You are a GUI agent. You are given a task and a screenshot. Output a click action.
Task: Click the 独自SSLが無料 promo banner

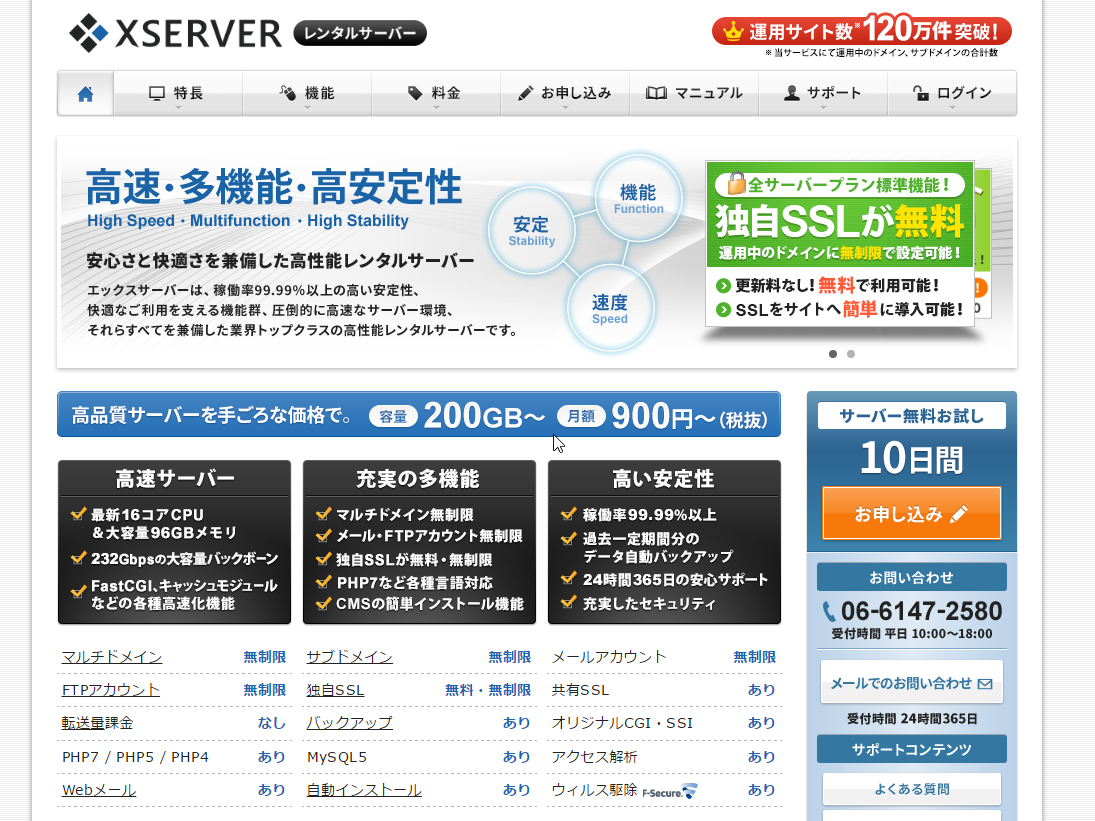click(839, 244)
